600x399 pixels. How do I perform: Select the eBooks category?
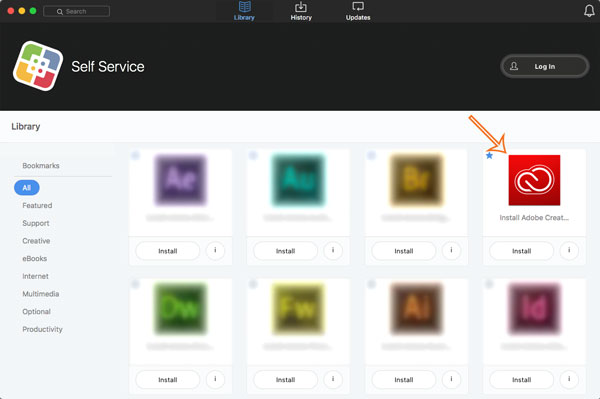(x=34, y=259)
